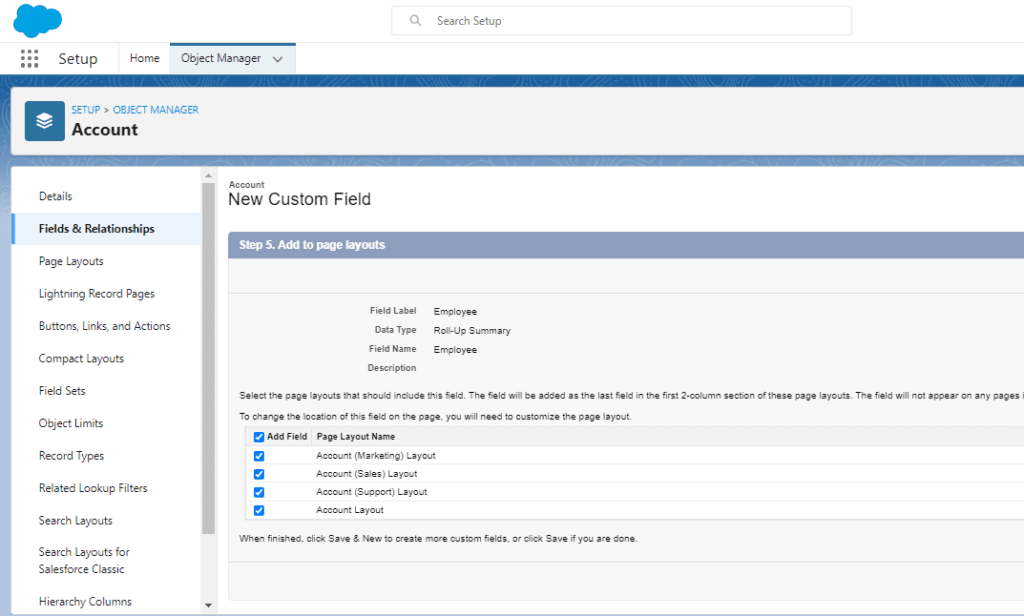Select Lightning Record Pages sidebar item
Image resolution: width=1024 pixels, height=616 pixels.
tap(97, 294)
